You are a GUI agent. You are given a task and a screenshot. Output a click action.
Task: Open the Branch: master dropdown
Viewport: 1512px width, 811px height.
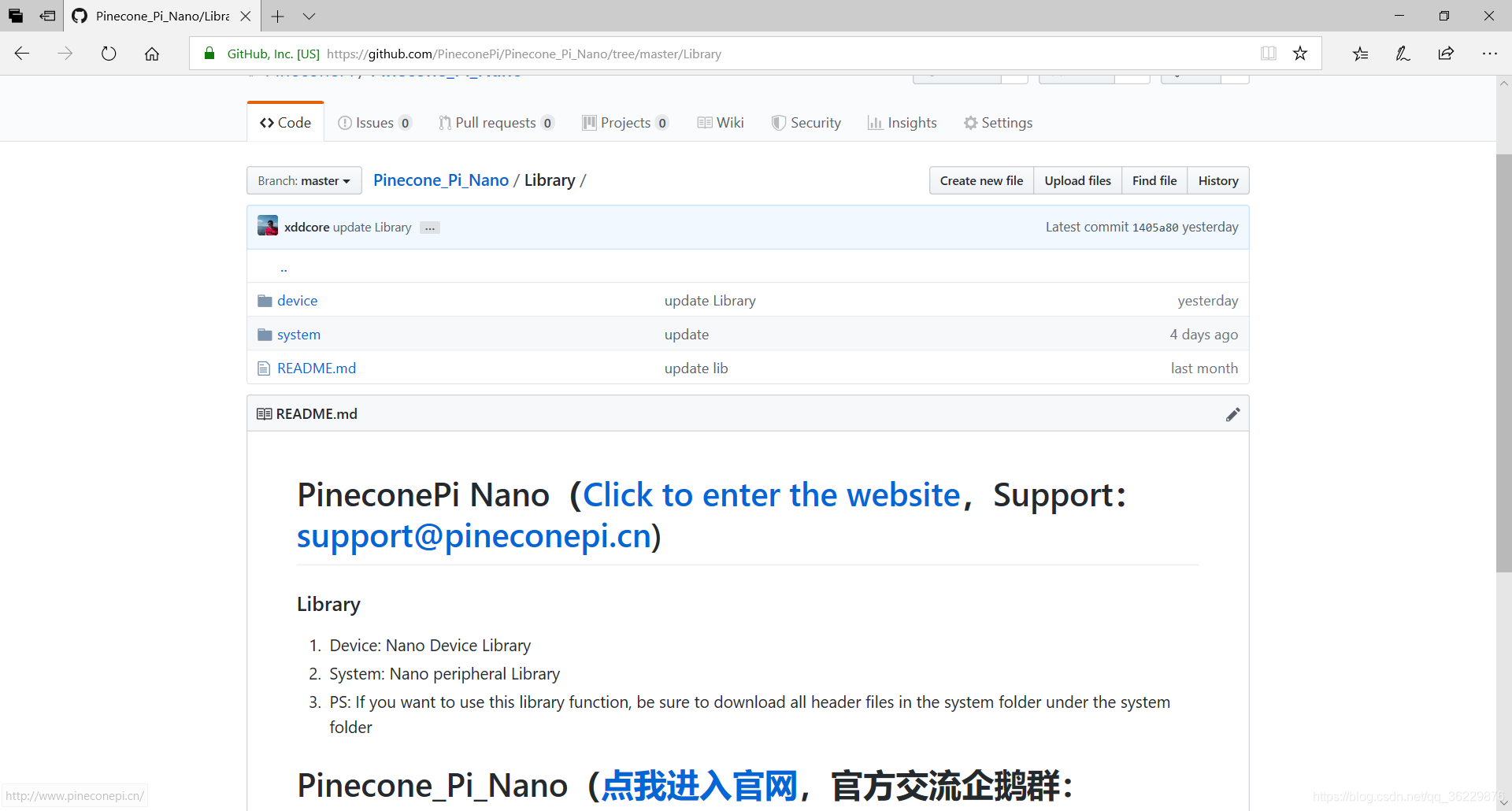(304, 180)
